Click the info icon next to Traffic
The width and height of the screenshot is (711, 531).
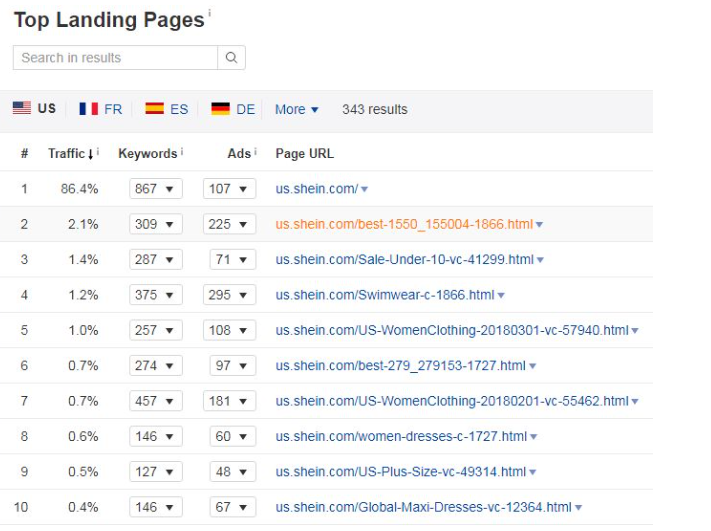click(98, 151)
